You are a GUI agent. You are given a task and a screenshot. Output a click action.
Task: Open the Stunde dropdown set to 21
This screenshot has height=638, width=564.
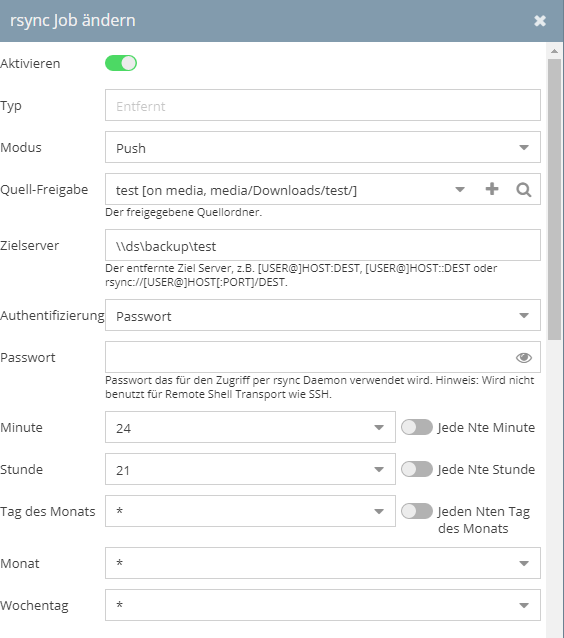pos(250,469)
